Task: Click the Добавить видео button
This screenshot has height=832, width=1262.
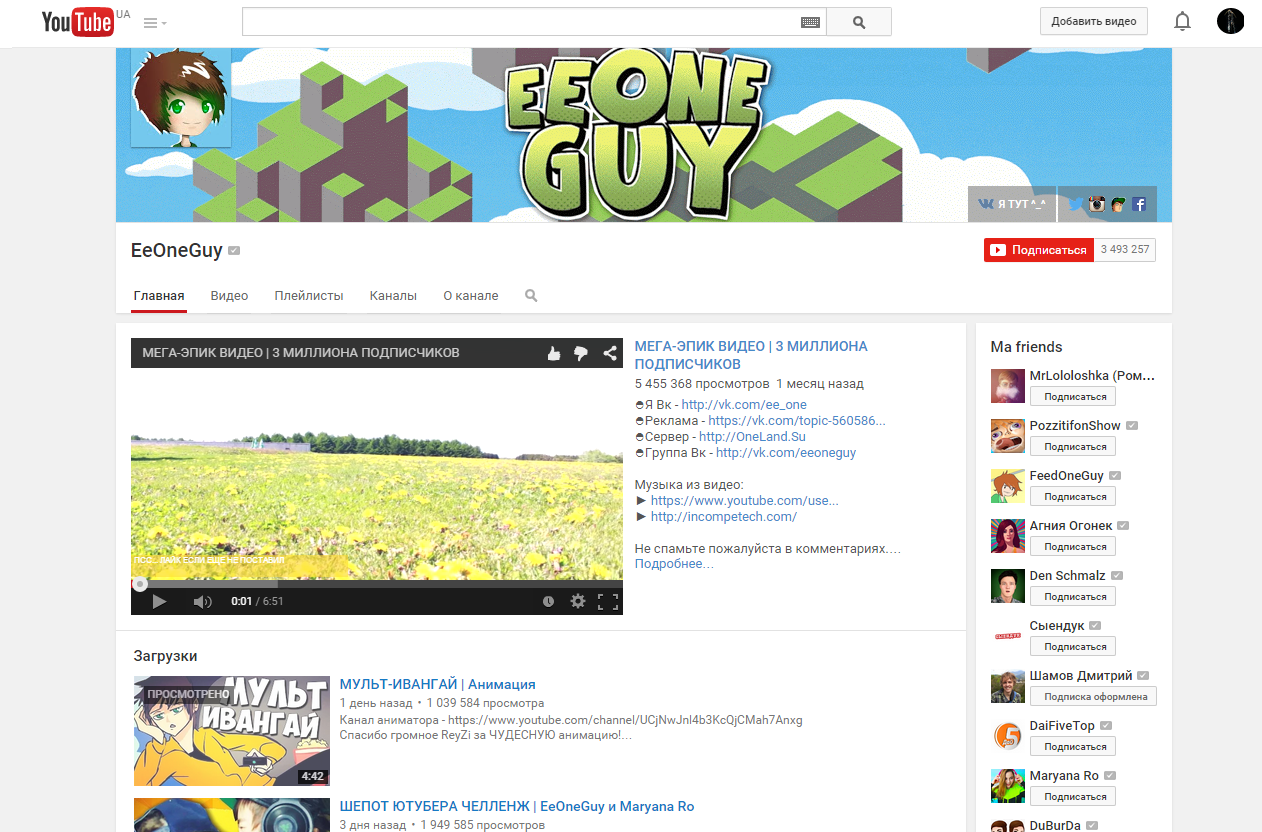Action: click(x=1093, y=21)
